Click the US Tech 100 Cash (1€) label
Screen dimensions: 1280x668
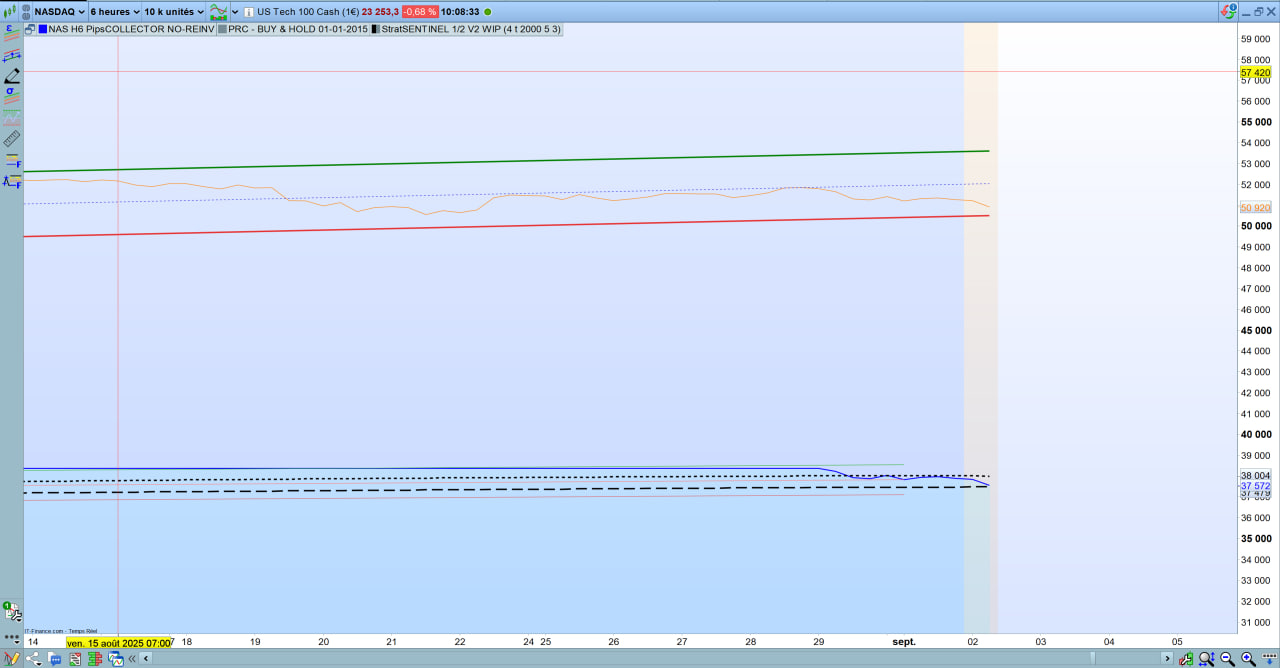point(307,12)
